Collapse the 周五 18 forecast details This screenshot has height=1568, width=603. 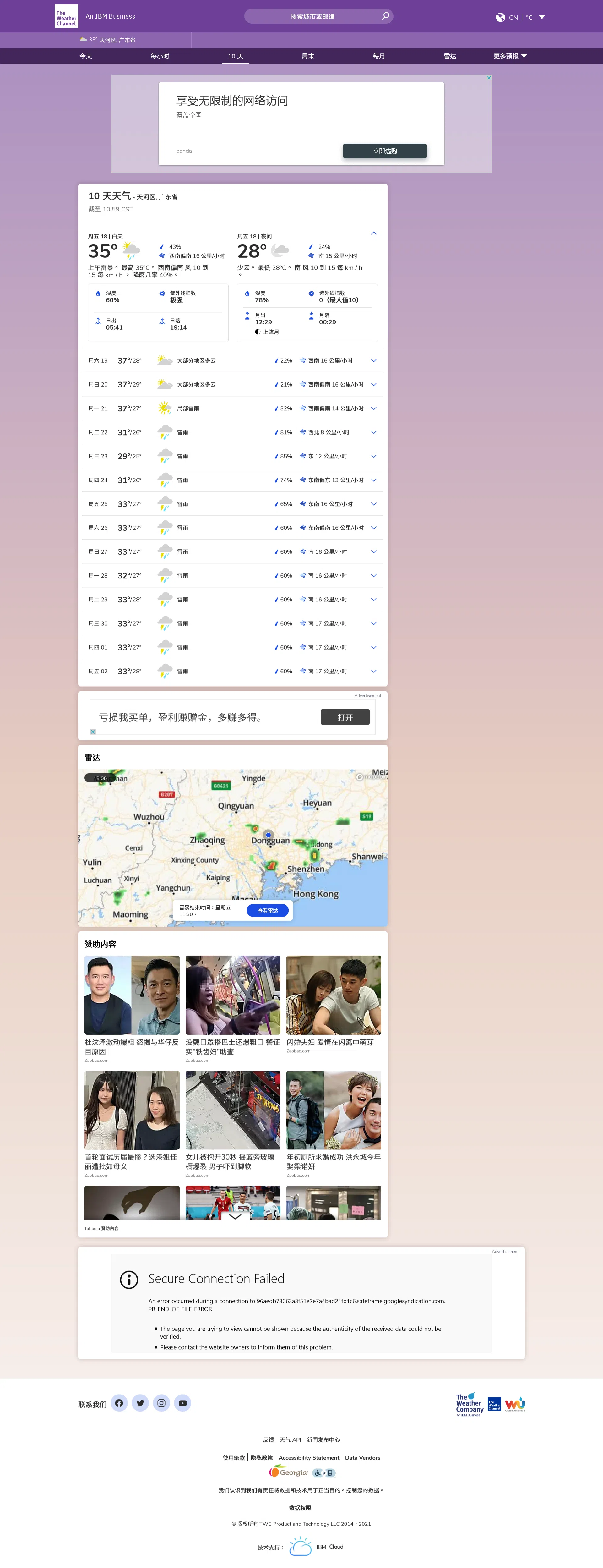374,233
